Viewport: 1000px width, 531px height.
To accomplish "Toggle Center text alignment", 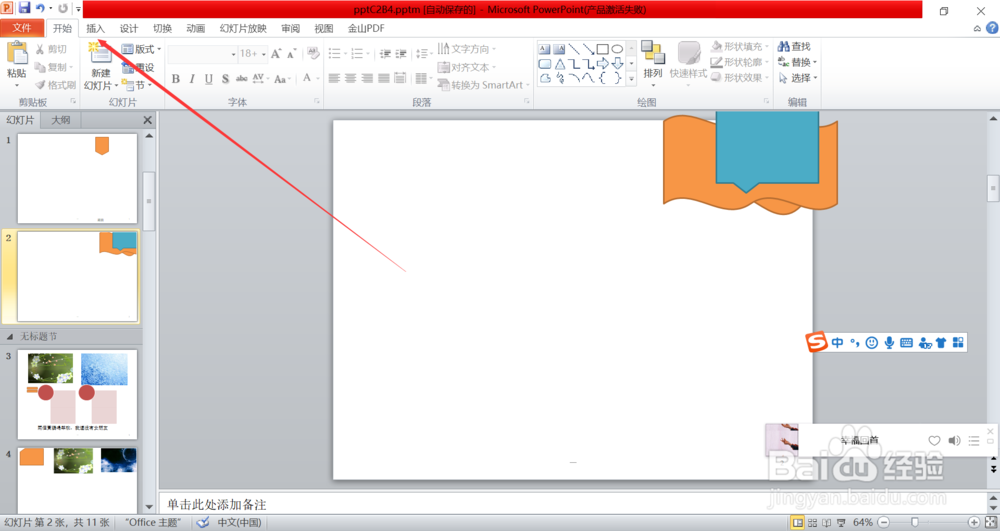I will pyautogui.click(x=351, y=78).
